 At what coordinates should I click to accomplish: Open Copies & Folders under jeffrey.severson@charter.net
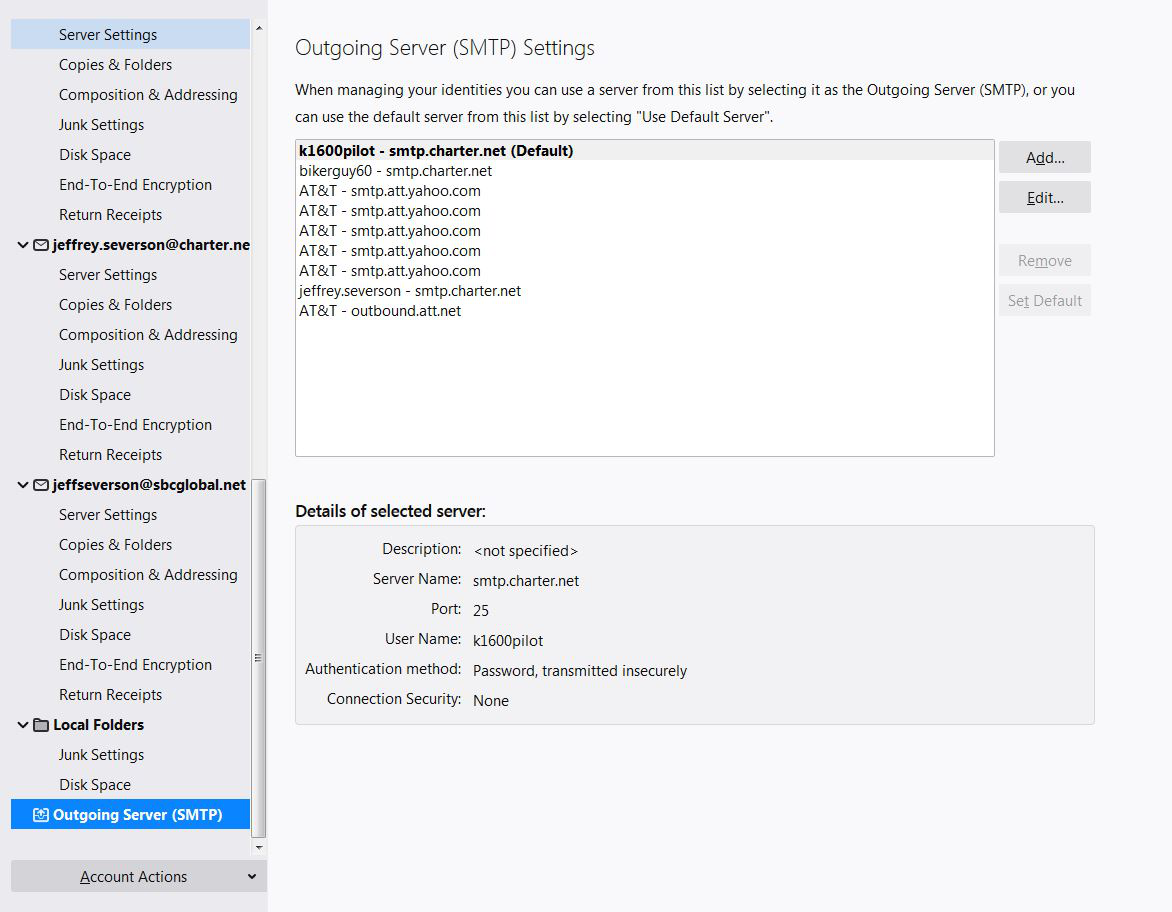(115, 305)
